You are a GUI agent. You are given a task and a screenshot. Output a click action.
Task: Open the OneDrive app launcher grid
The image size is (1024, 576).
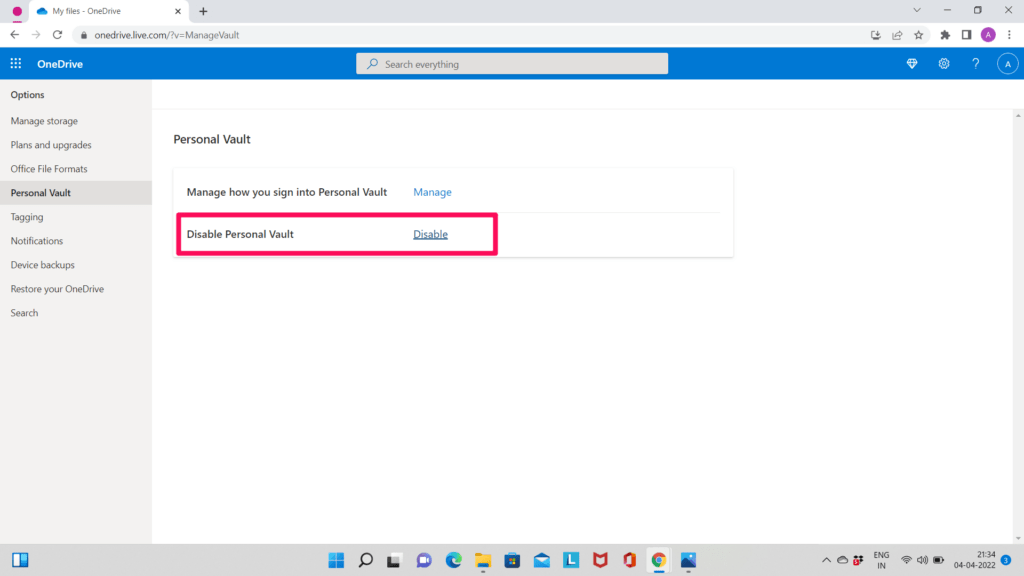[14, 63]
